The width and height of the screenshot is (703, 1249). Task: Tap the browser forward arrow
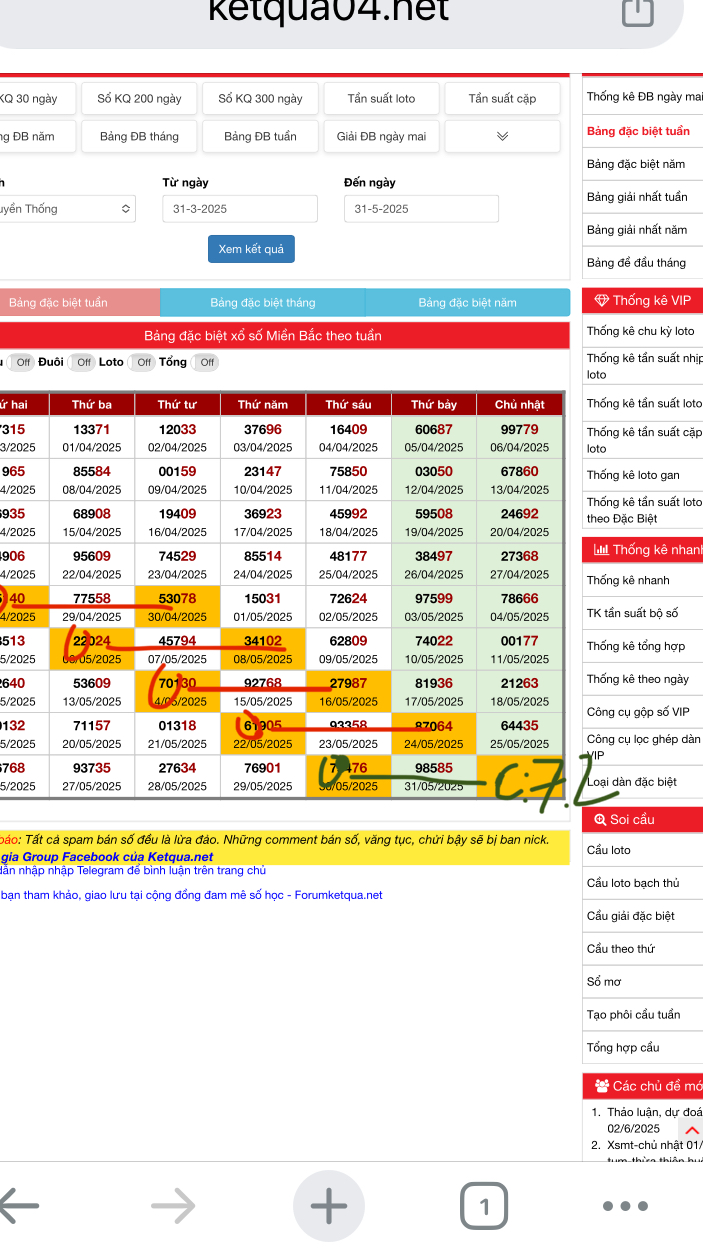[174, 1206]
